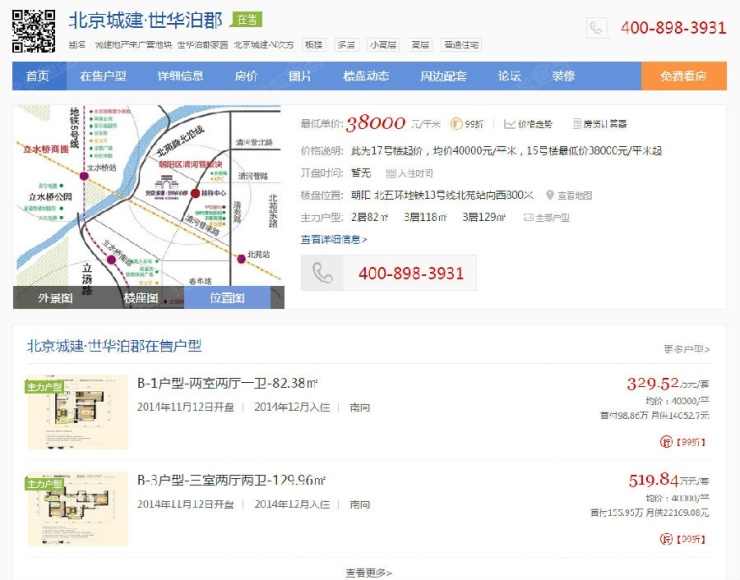Click the 更多户型 link

coord(687,349)
